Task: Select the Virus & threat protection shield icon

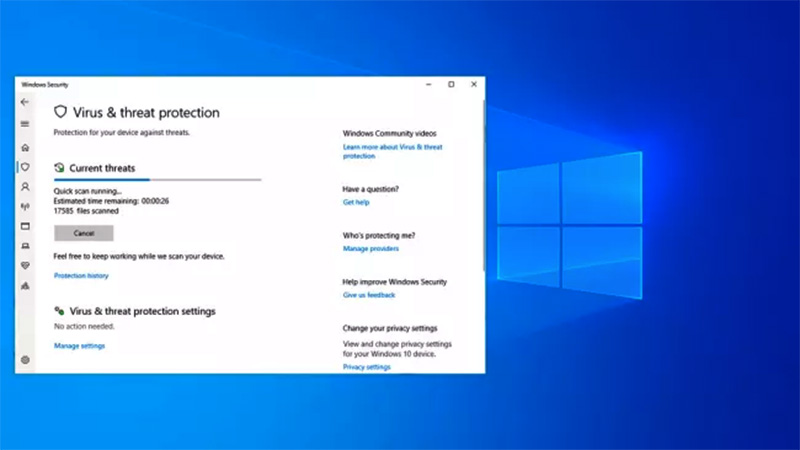Action: pyautogui.click(x=25, y=167)
